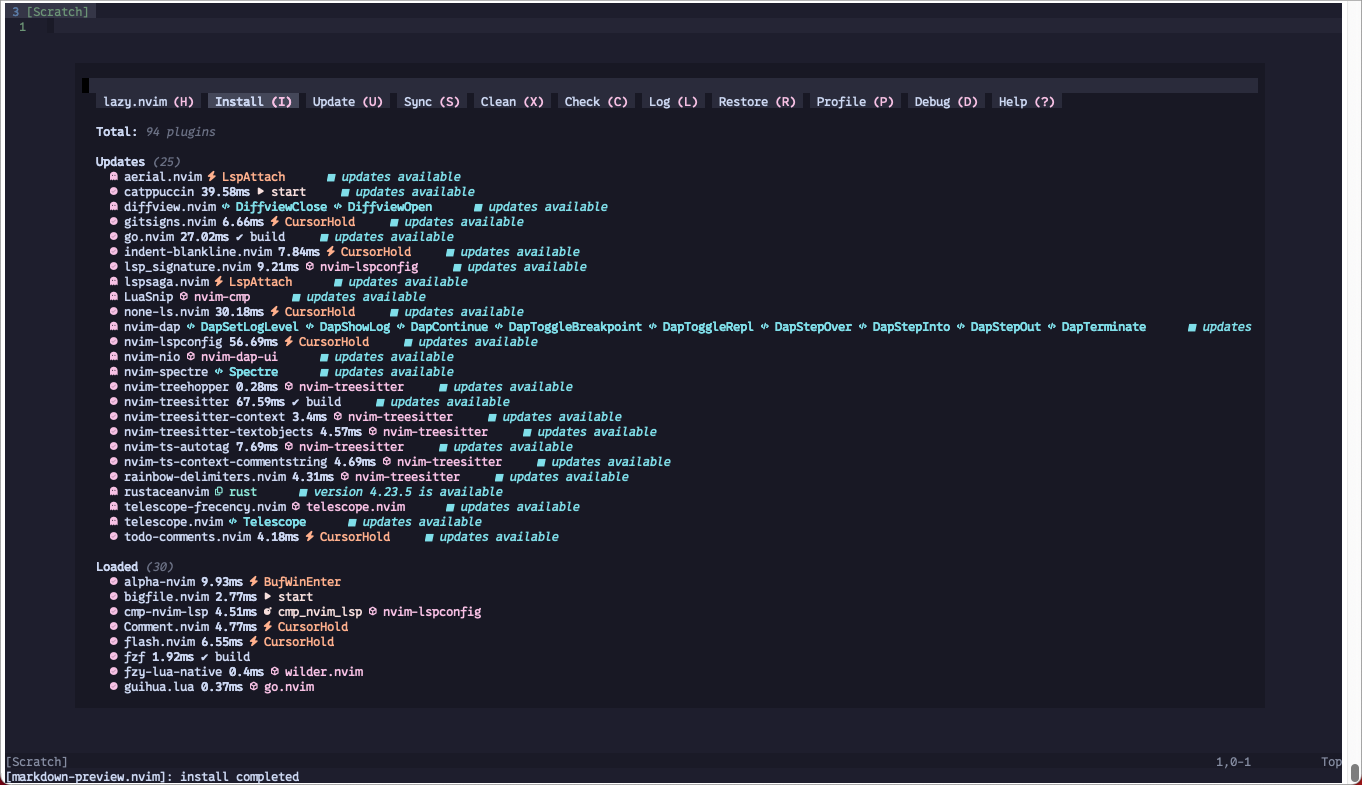Click the command icon before Telescope on telescope.nvim
Viewport: 1362px width, 785px height.
tap(233, 522)
